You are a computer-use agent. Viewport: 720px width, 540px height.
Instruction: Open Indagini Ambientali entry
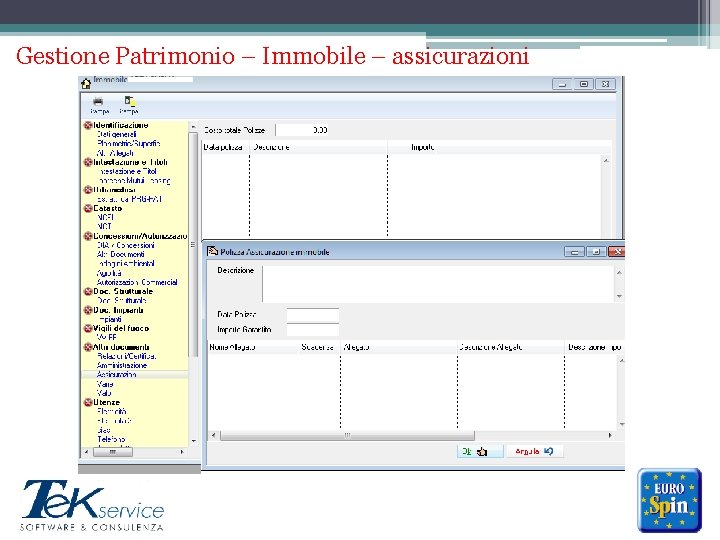pyautogui.click(x=127, y=264)
